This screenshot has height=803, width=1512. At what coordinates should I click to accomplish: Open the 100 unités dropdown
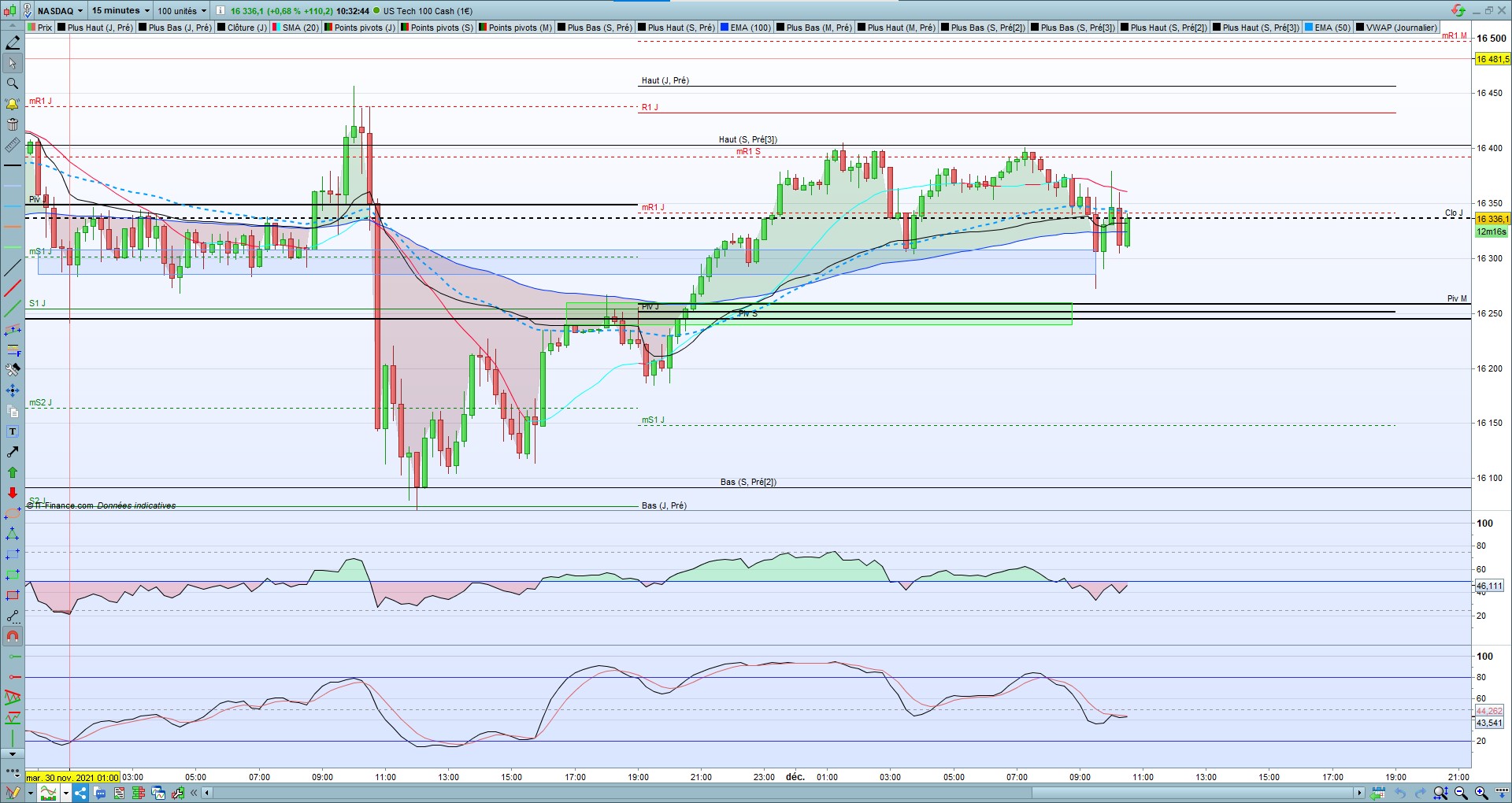pos(182,11)
